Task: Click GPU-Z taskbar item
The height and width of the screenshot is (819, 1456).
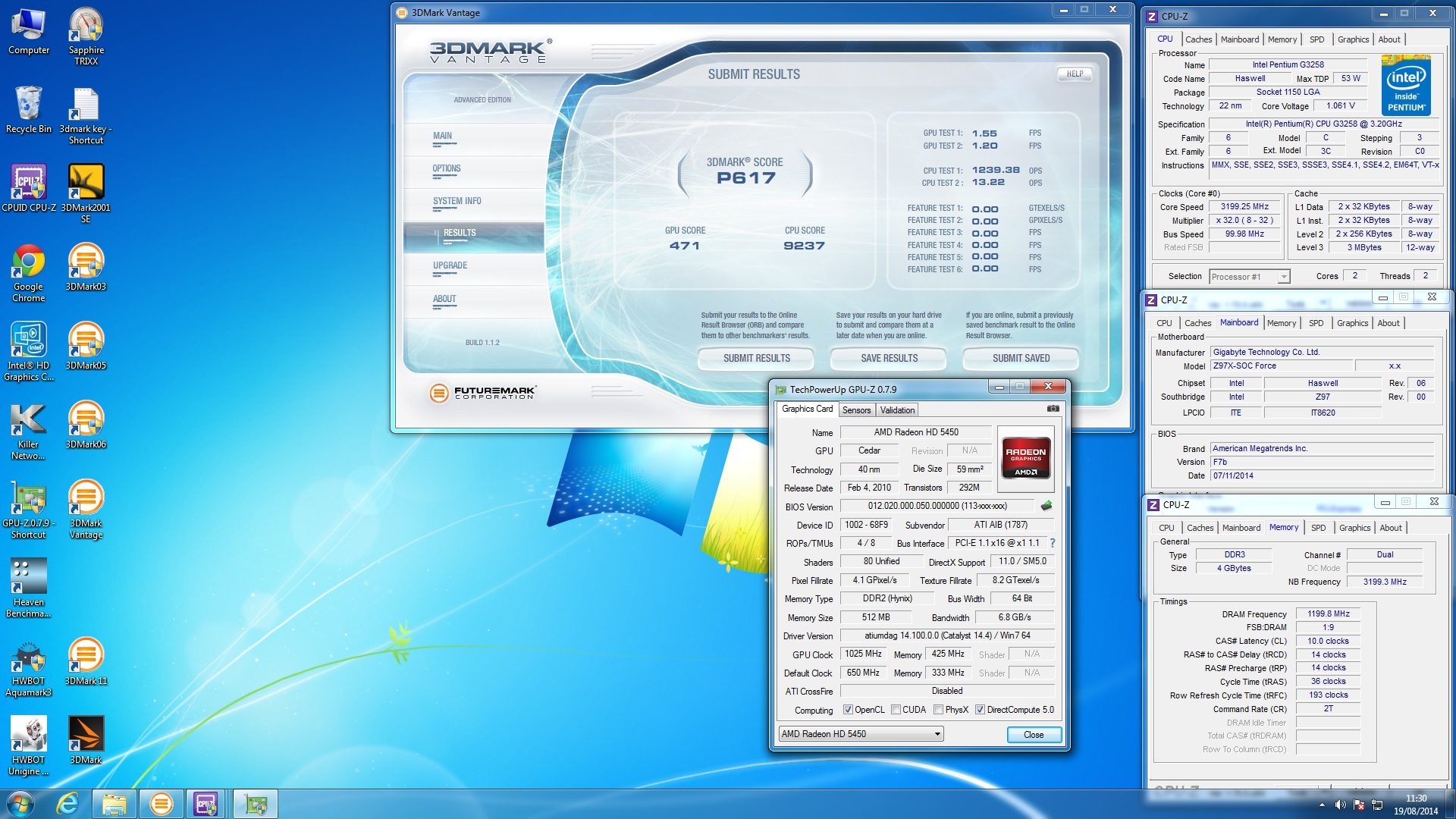Action: 256,804
